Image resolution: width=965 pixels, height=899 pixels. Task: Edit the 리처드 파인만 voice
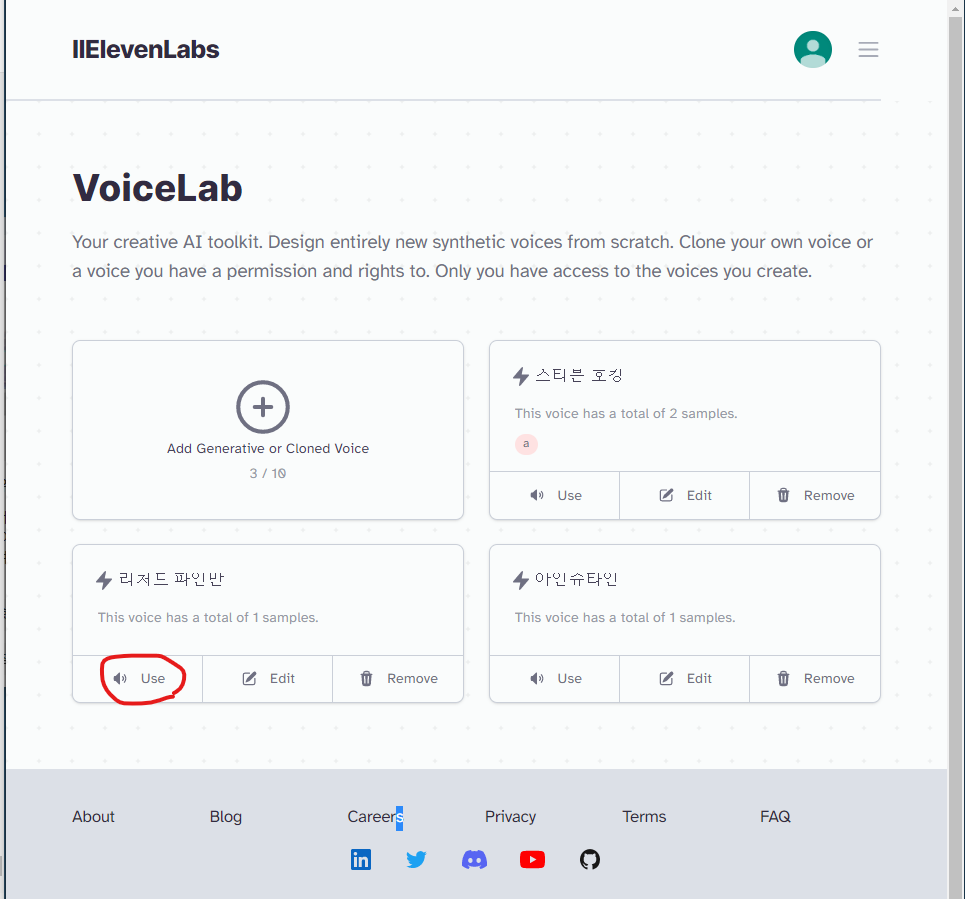click(x=268, y=679)
